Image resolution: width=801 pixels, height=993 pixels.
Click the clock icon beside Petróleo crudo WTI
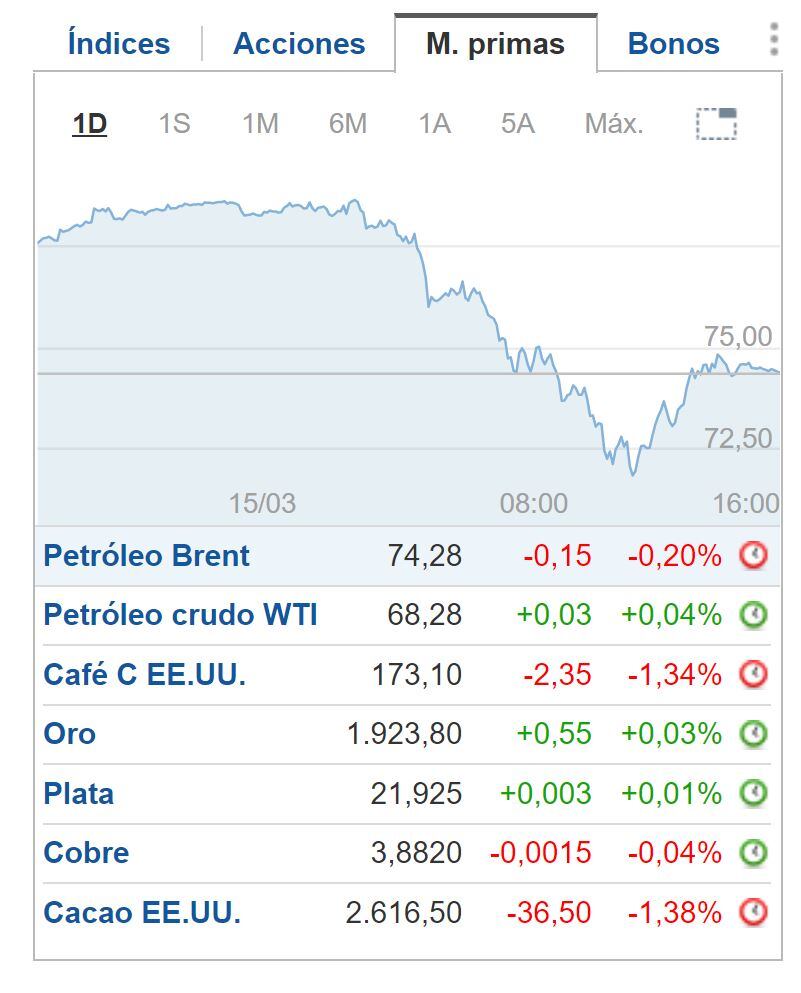(755, 615)
